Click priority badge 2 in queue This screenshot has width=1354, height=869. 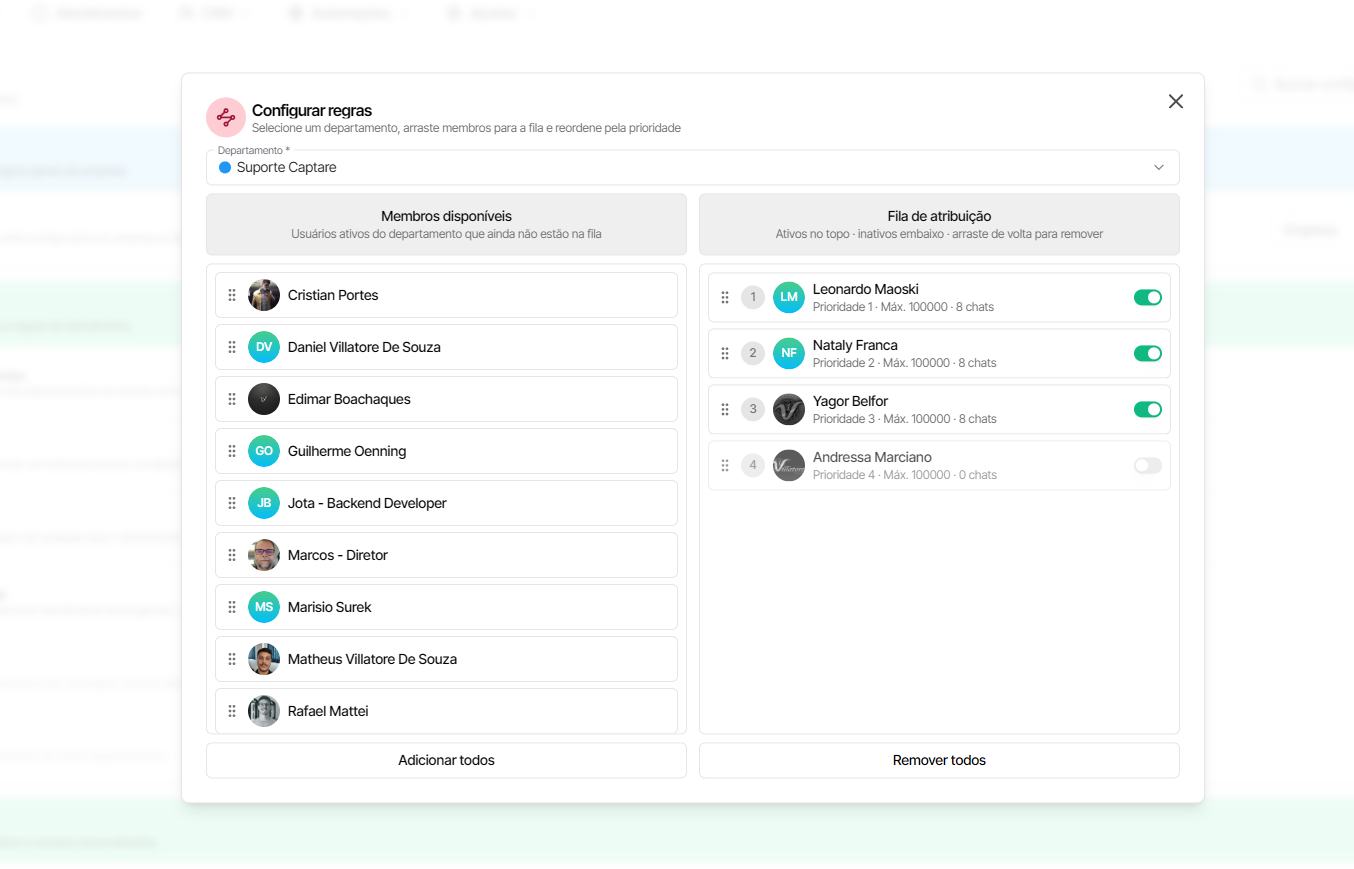[753, 353]
